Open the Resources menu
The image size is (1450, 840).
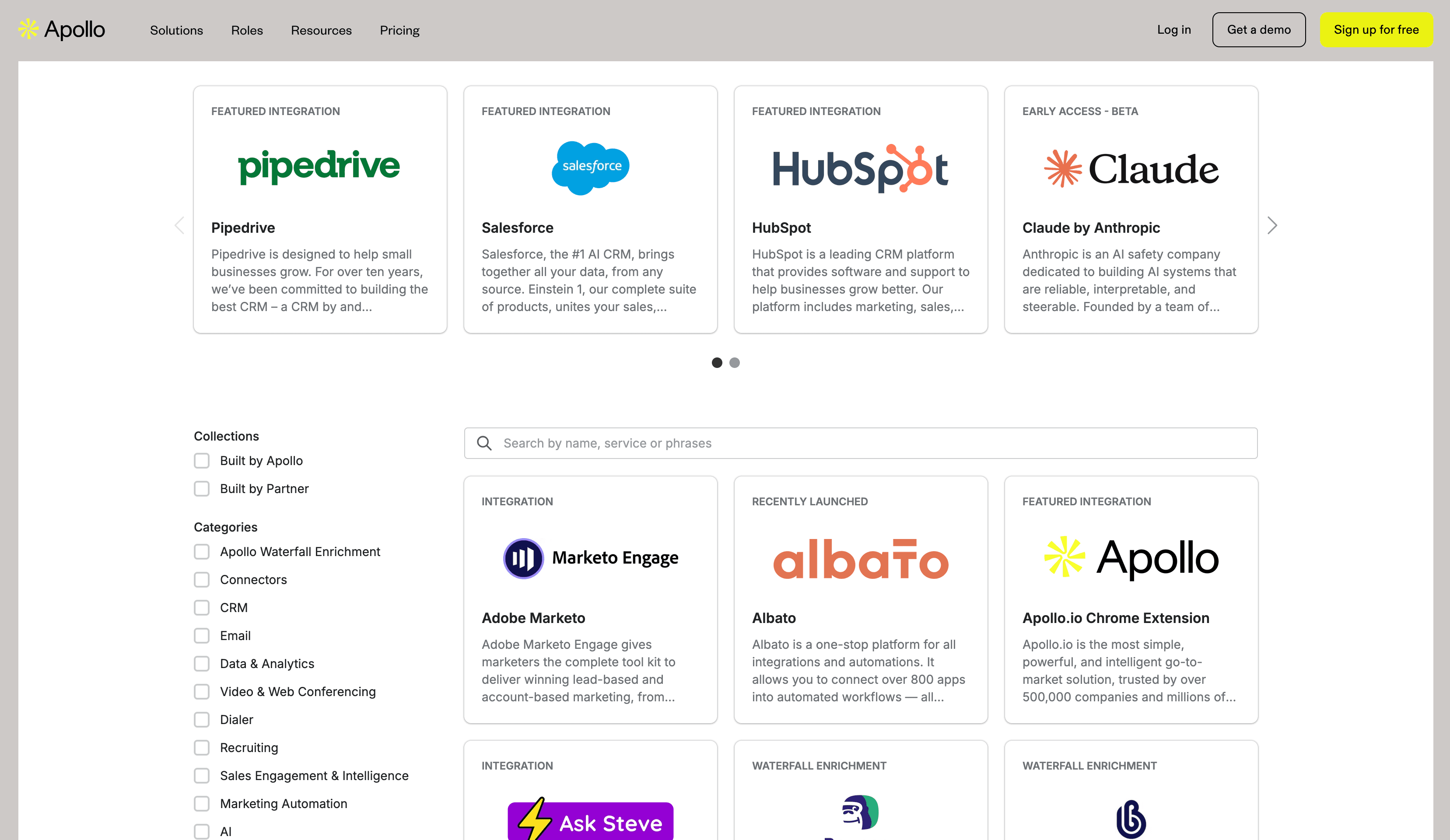322,30
